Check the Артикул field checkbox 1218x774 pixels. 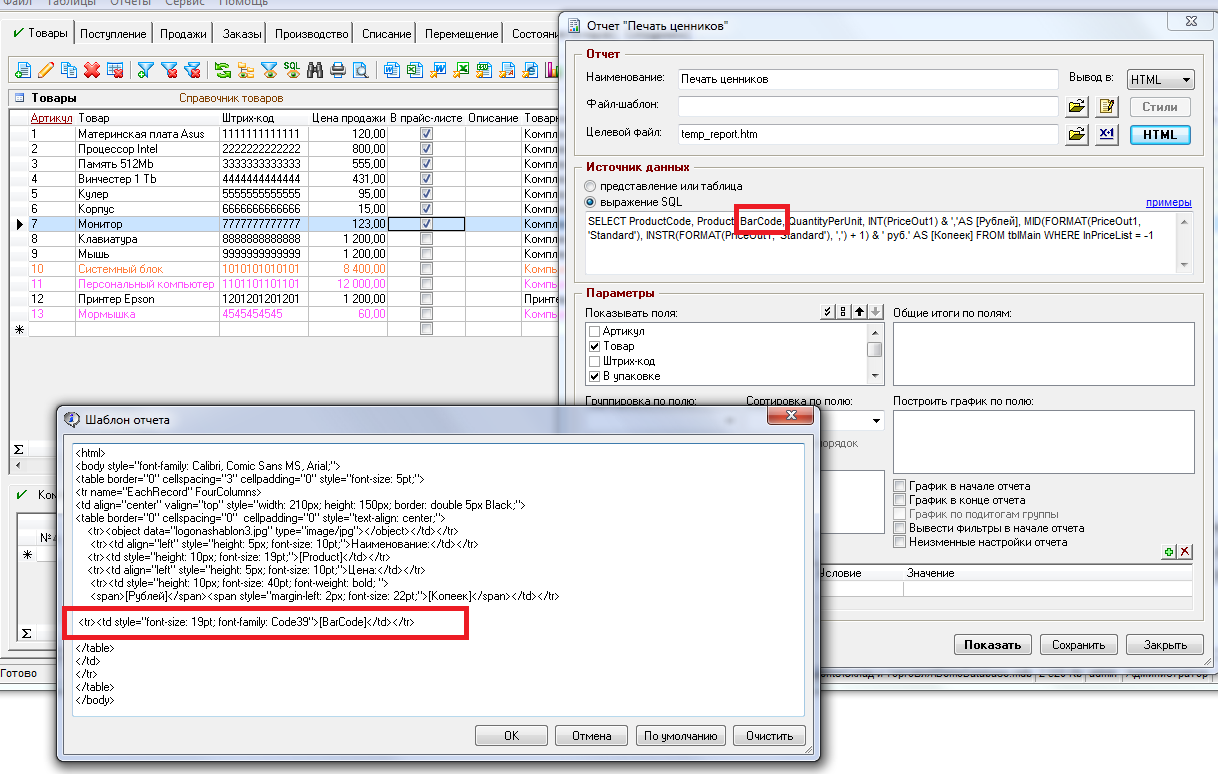pos(595,332)
